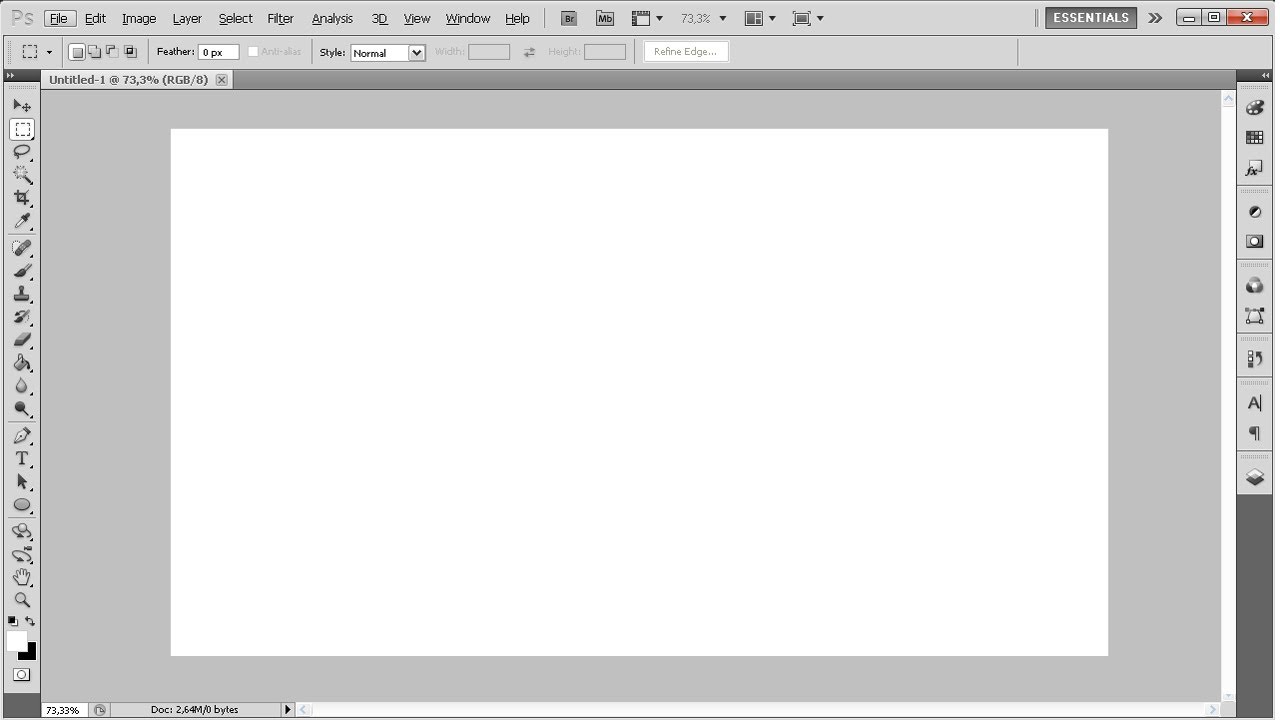Viewport: 1280px width, 720px height.
Task: Open the Filter menu
Action: pyautogui.click(x=280, y=19)
